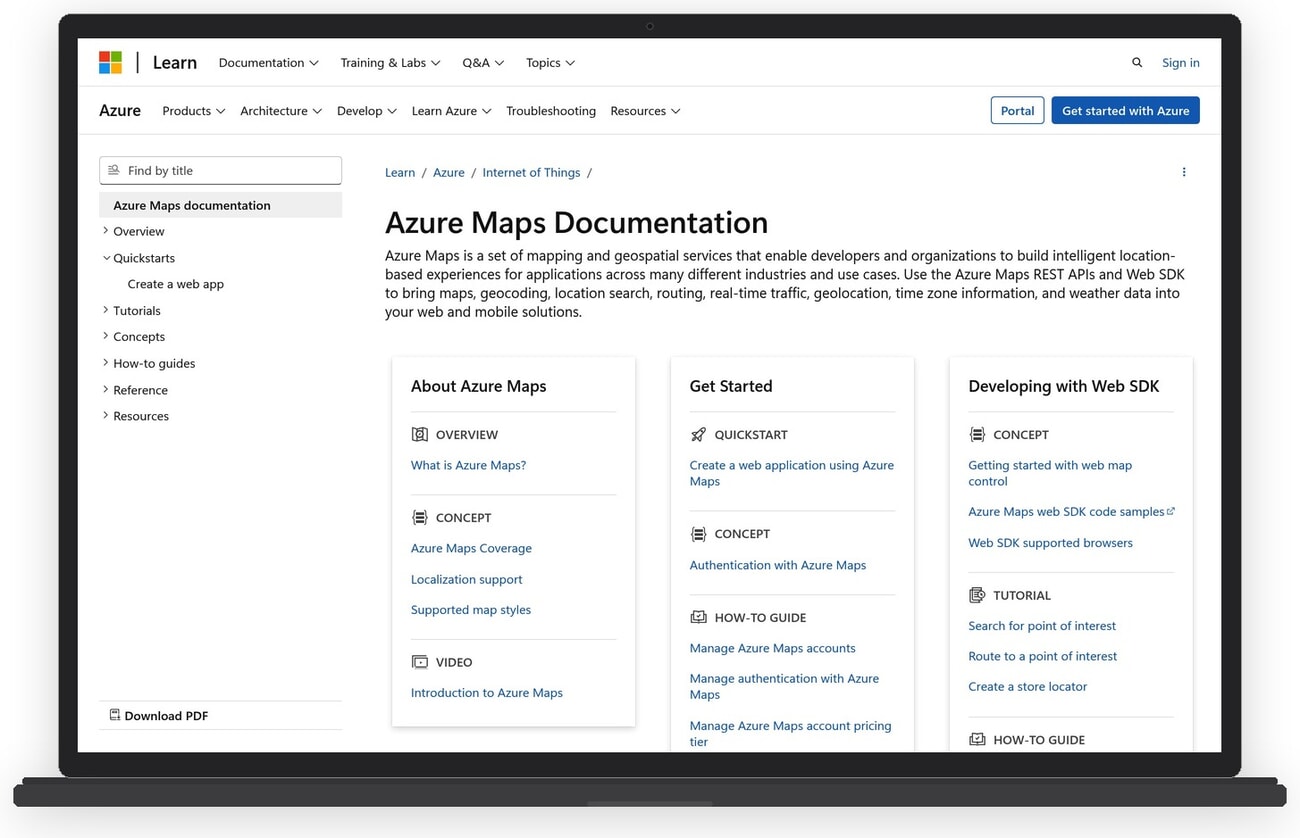Click the external link icon beside code samples
1300x838 pixels.
point(1172,511)
